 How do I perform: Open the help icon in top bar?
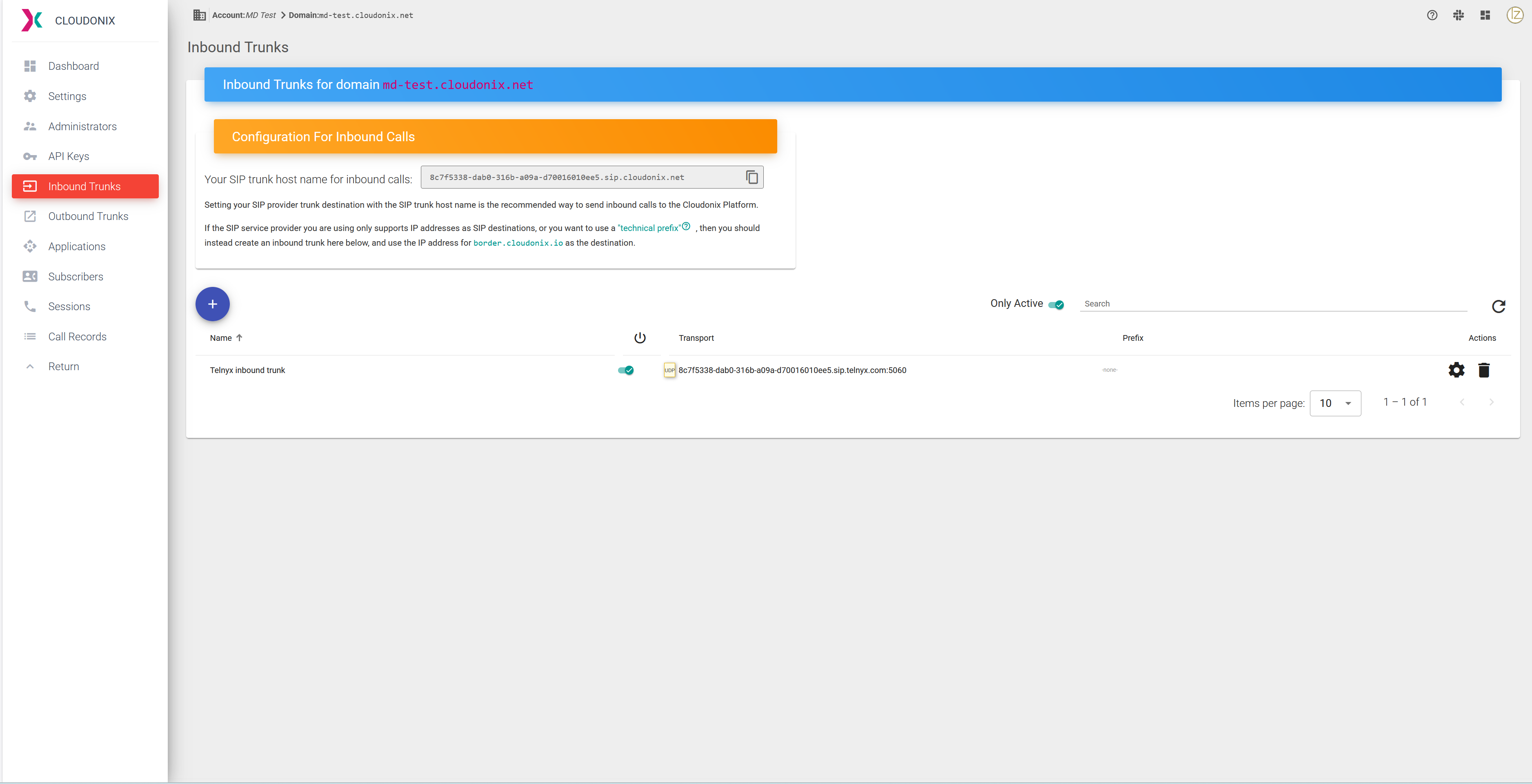(1432, 16)
